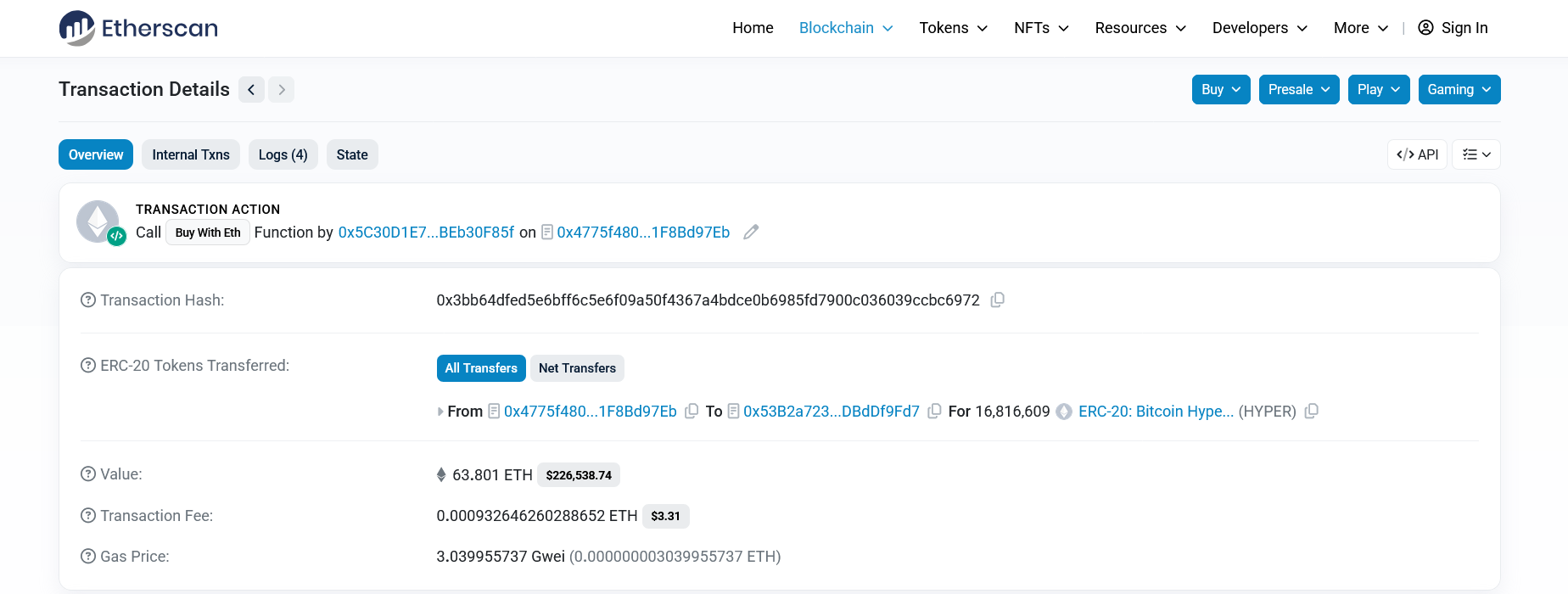Screen dimensions: 1568x594
Task: Copy the transaction hash
Action: click(998, 300)
